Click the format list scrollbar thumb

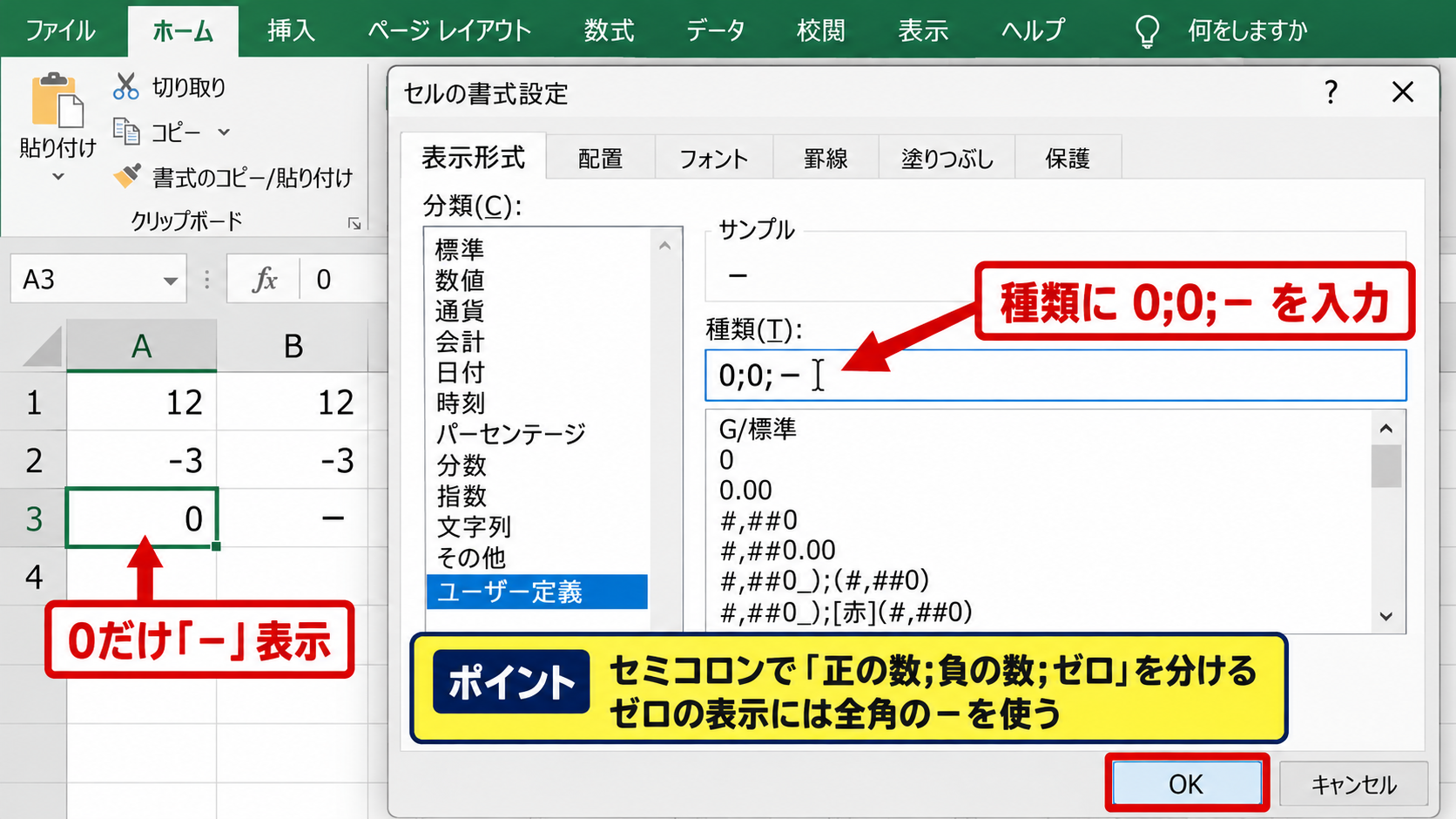coord(1386,465)
